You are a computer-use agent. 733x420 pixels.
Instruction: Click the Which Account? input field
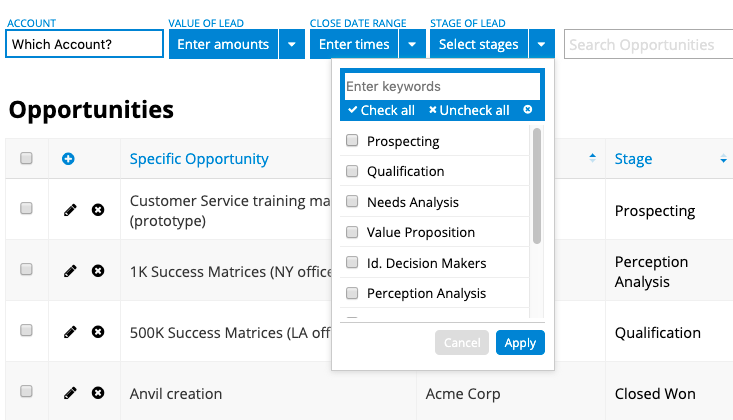[x=84, y=44]
